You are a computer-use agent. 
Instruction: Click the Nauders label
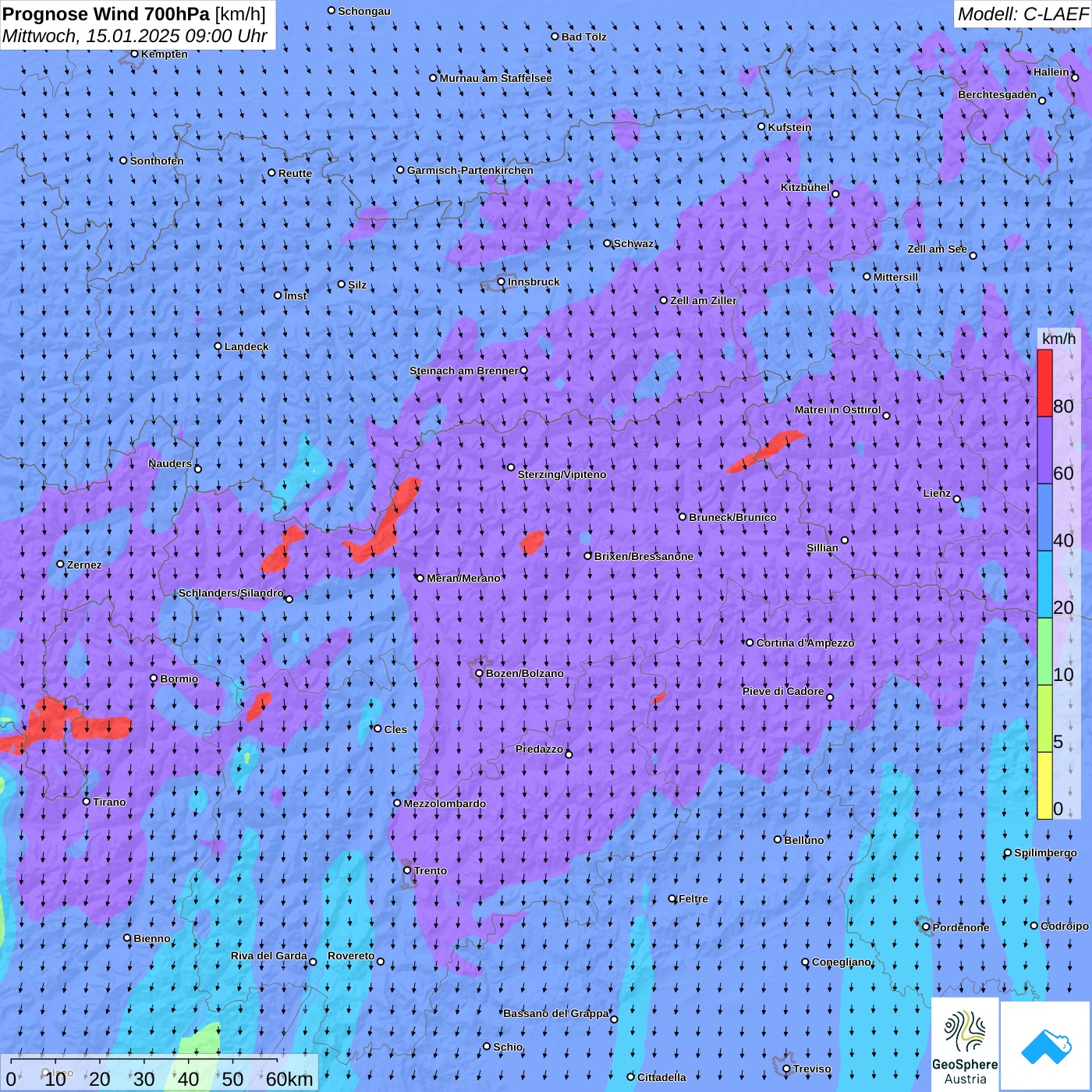pyautogui.click(x=170, y=463)
